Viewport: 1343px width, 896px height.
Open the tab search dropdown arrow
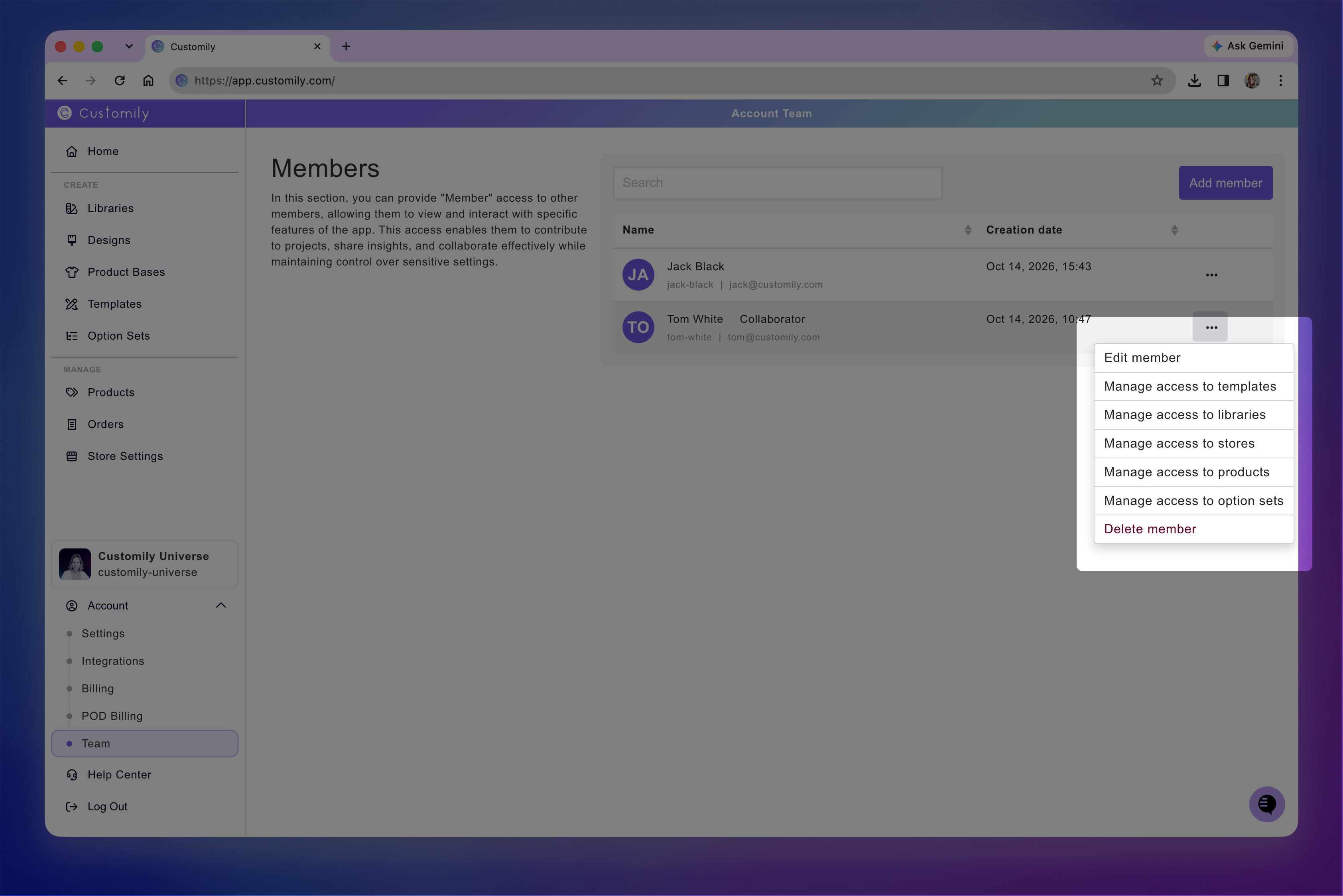[x=129, y=46]
